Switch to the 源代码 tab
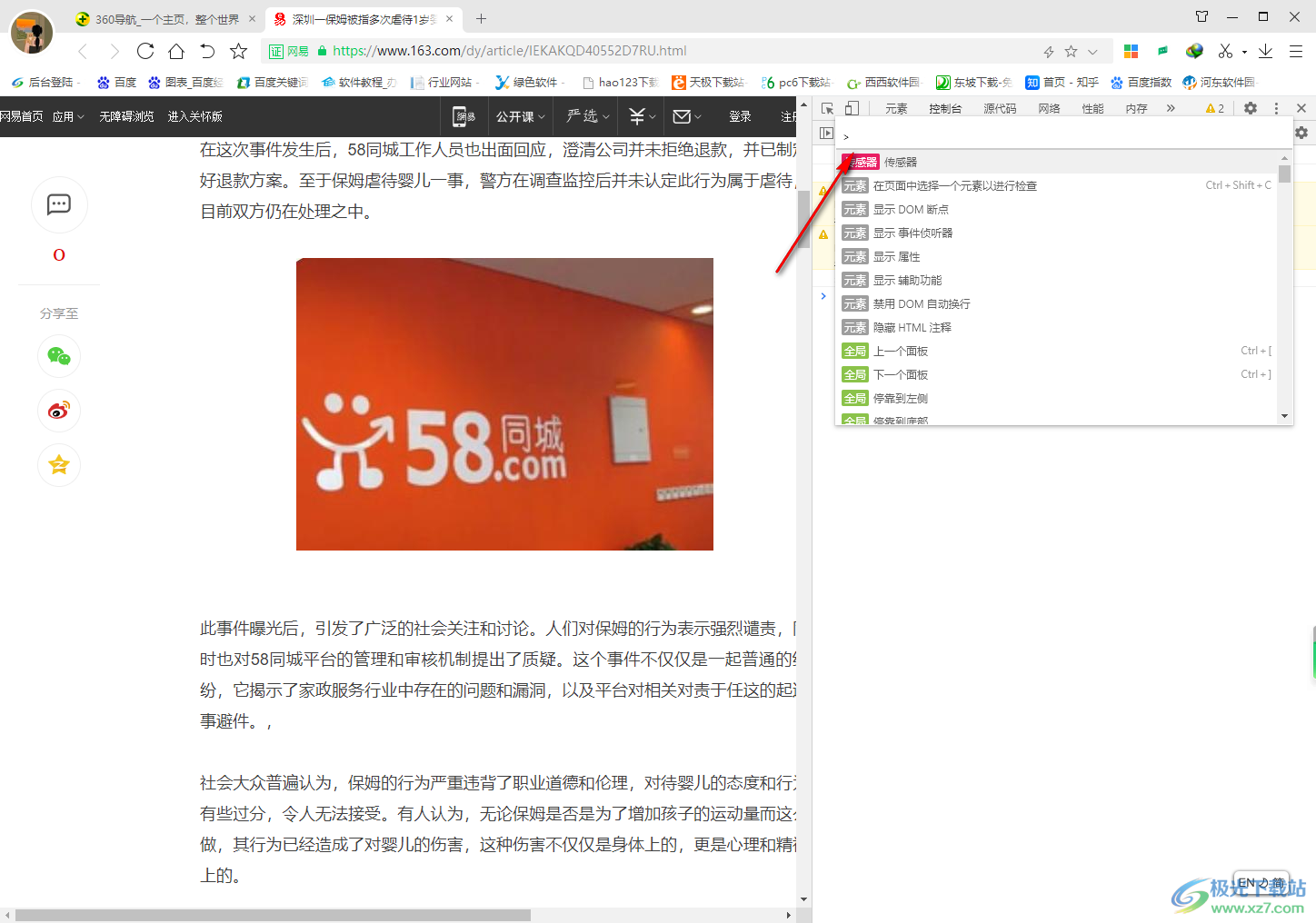The image size is (1316, 923). [1000, 108]
